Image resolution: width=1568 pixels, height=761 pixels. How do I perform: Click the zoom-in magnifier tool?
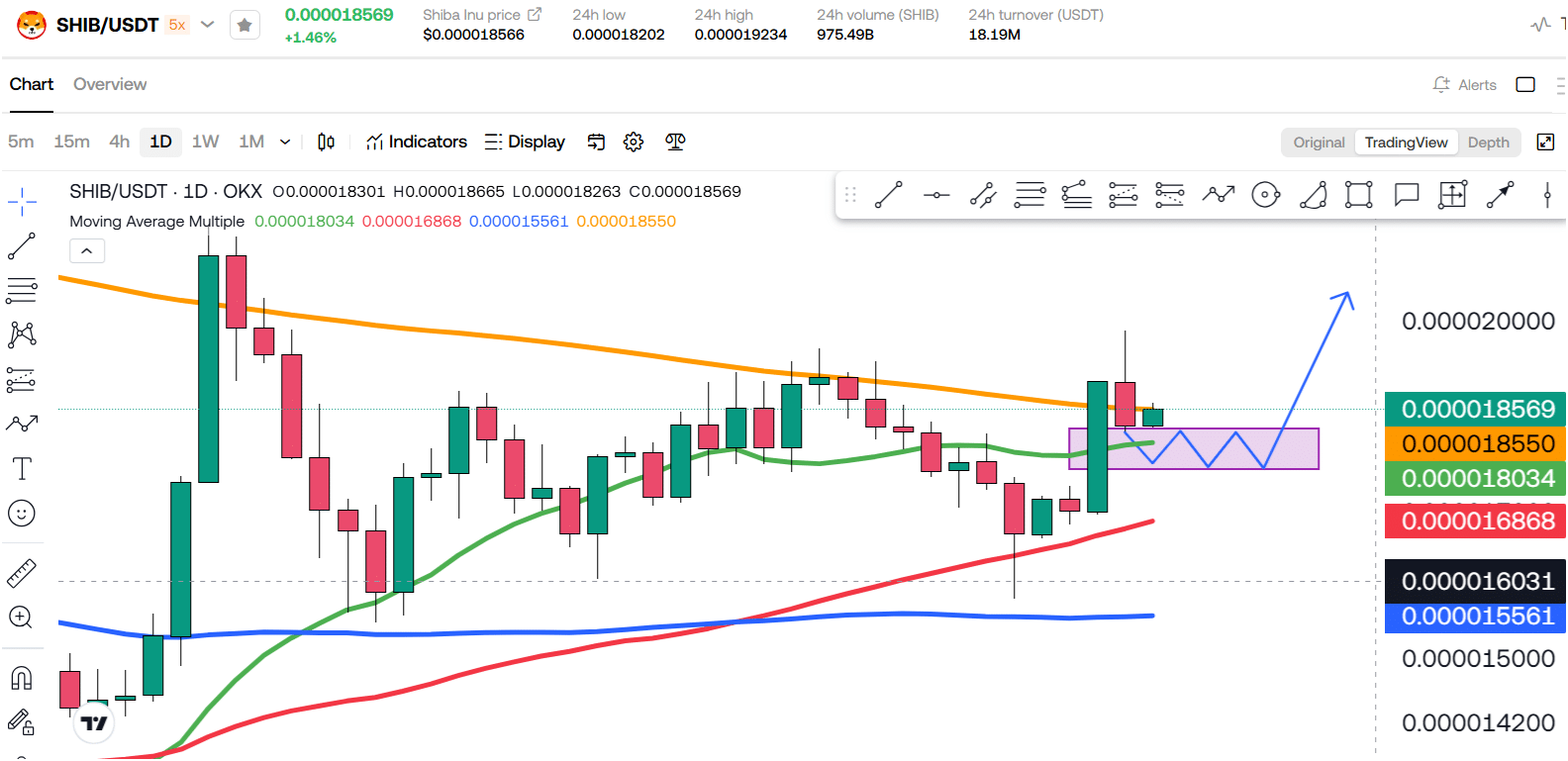(x=22, y=618)
